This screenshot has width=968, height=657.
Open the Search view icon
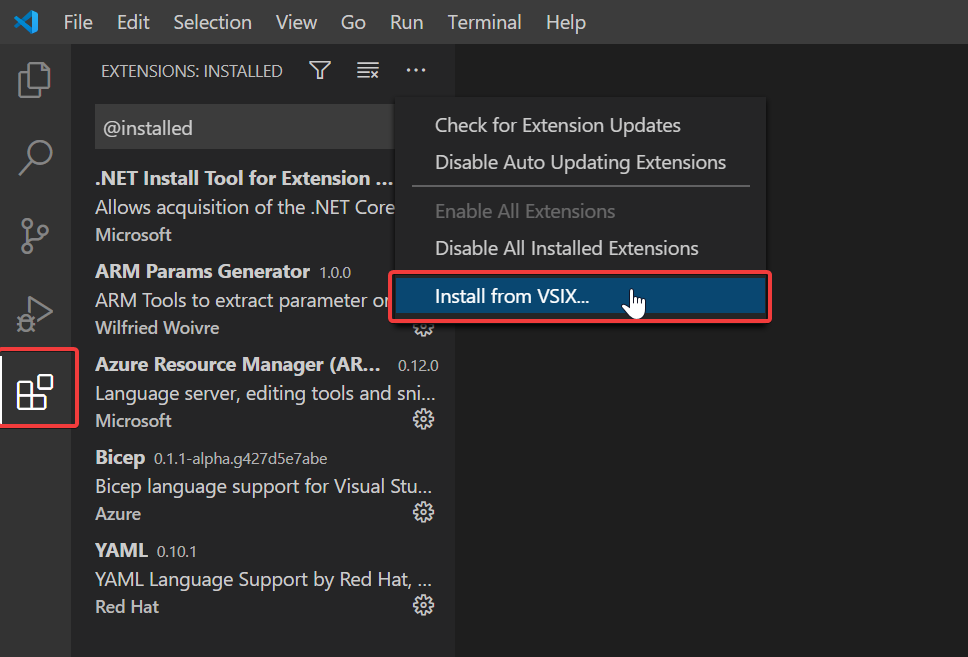35,157
